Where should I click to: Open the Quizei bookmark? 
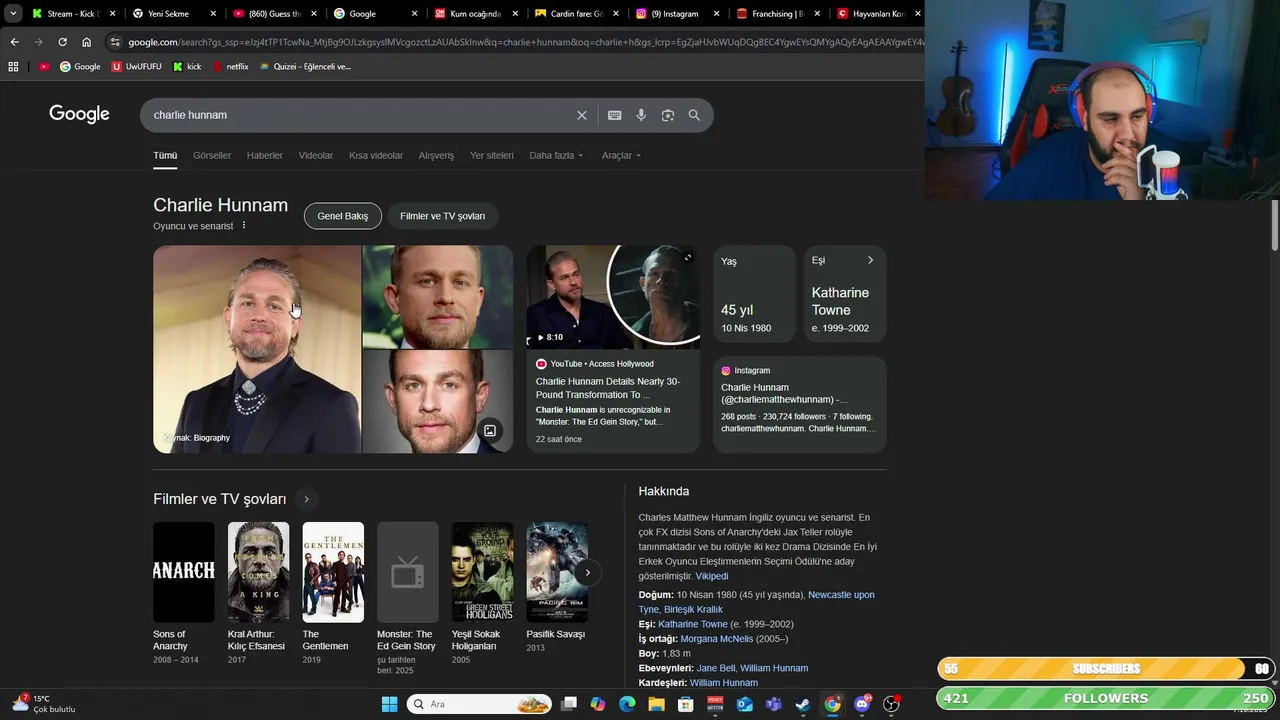pyautogui.click(x=305, y=67)
